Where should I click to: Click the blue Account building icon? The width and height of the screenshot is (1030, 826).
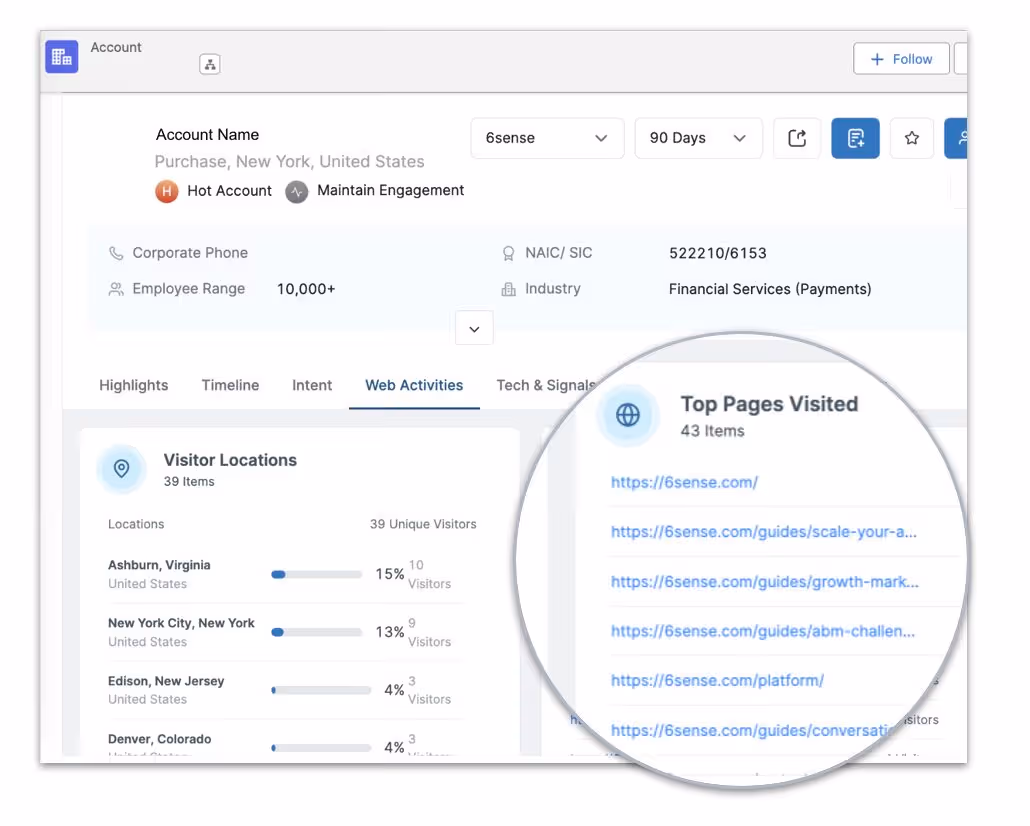[62, 57]
